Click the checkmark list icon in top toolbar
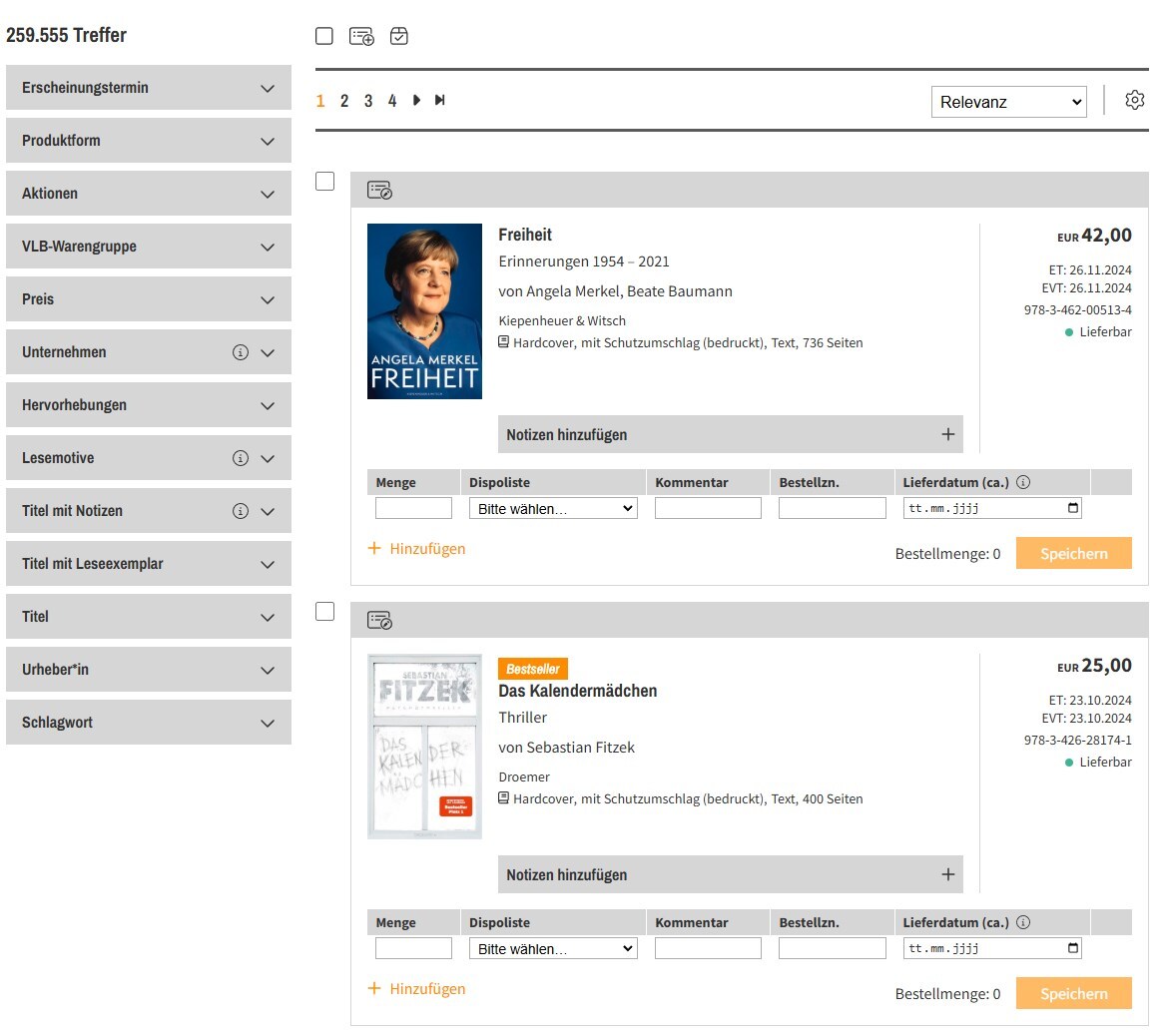Image resolution: width=1164 pixels, height=1036 pixels. coord(398,36)
